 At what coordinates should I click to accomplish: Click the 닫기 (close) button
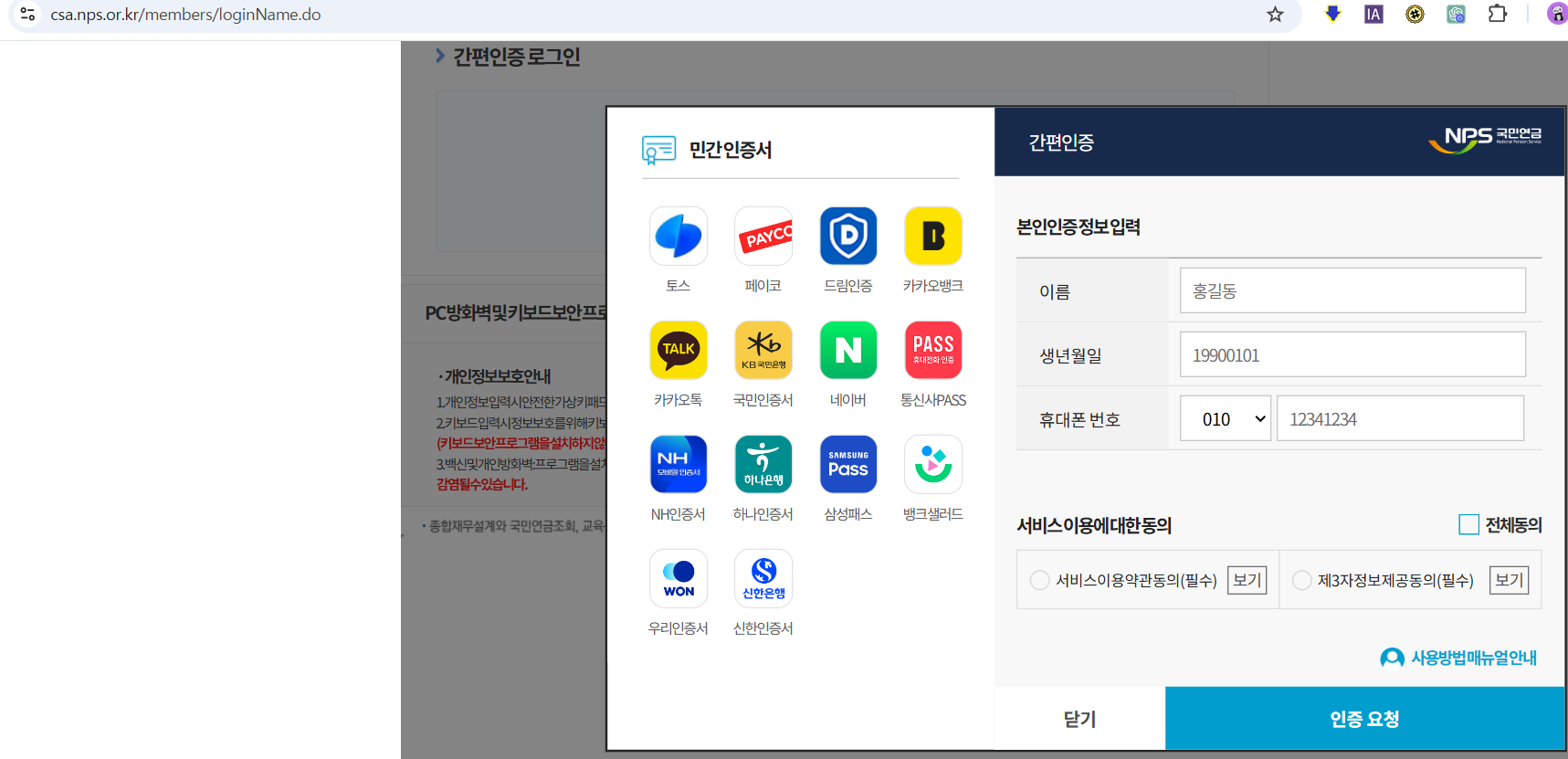(x=1079, y=719)
